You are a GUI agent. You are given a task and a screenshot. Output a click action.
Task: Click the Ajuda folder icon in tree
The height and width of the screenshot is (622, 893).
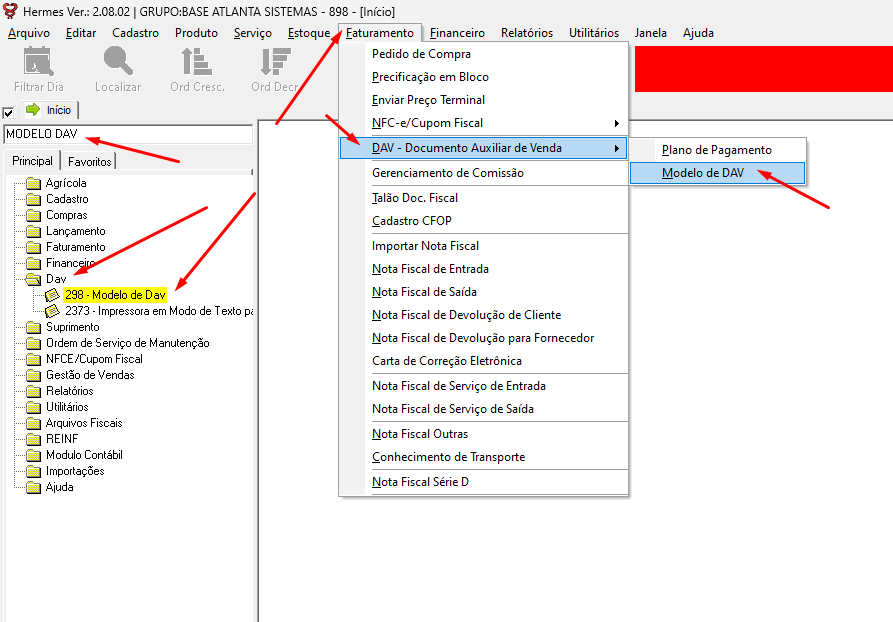tap(34, 487)
